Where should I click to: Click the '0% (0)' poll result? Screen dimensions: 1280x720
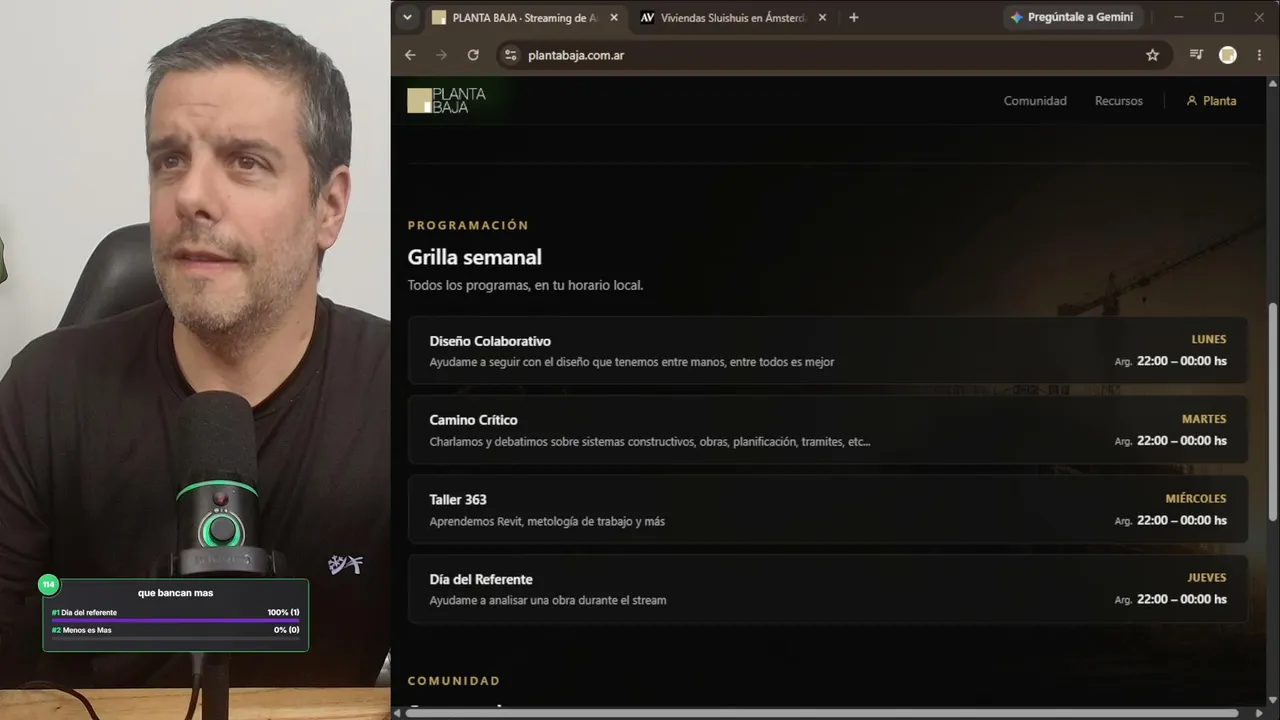287,630
